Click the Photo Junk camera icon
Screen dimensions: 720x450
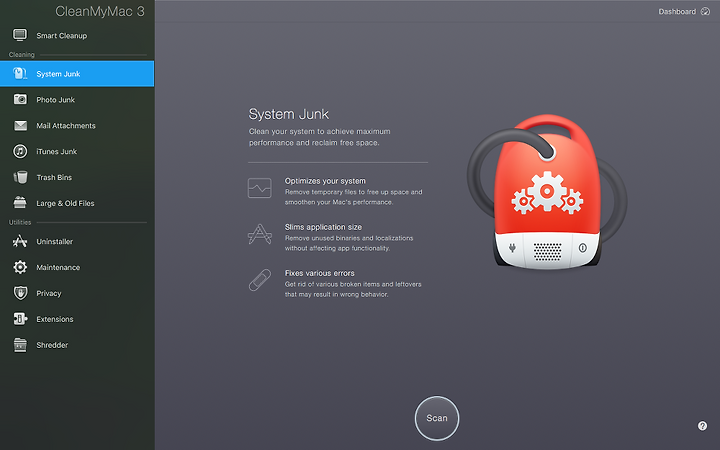point(20,99)
